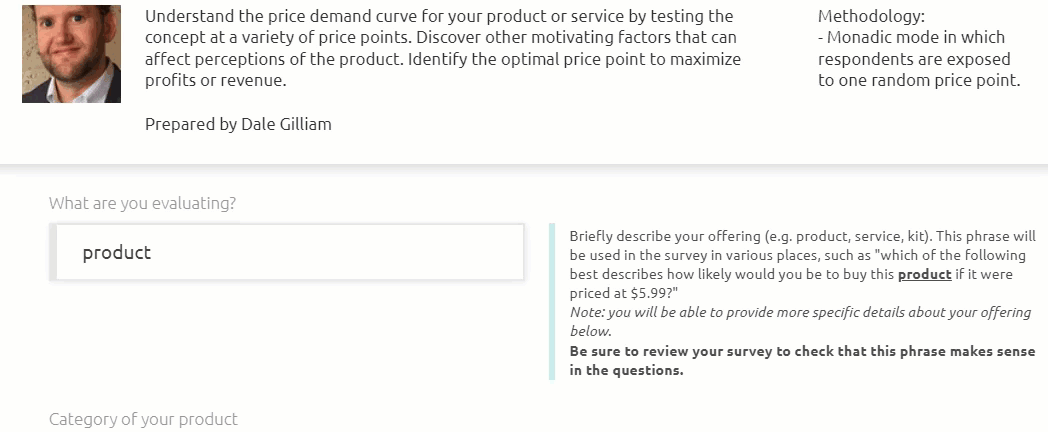Image resolution: width=1048 pixels, height=432 pixels.
Task: Click 'to one random price point.' line
Action: point(919,81)
